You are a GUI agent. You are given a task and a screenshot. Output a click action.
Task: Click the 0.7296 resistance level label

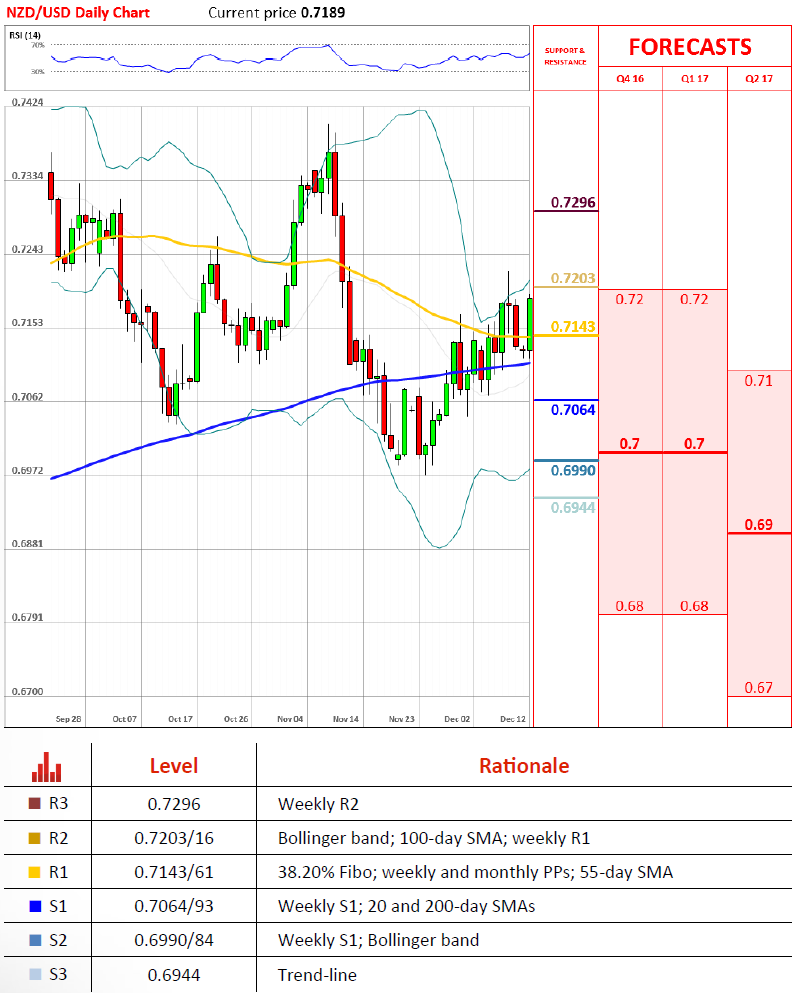[573, 203]
